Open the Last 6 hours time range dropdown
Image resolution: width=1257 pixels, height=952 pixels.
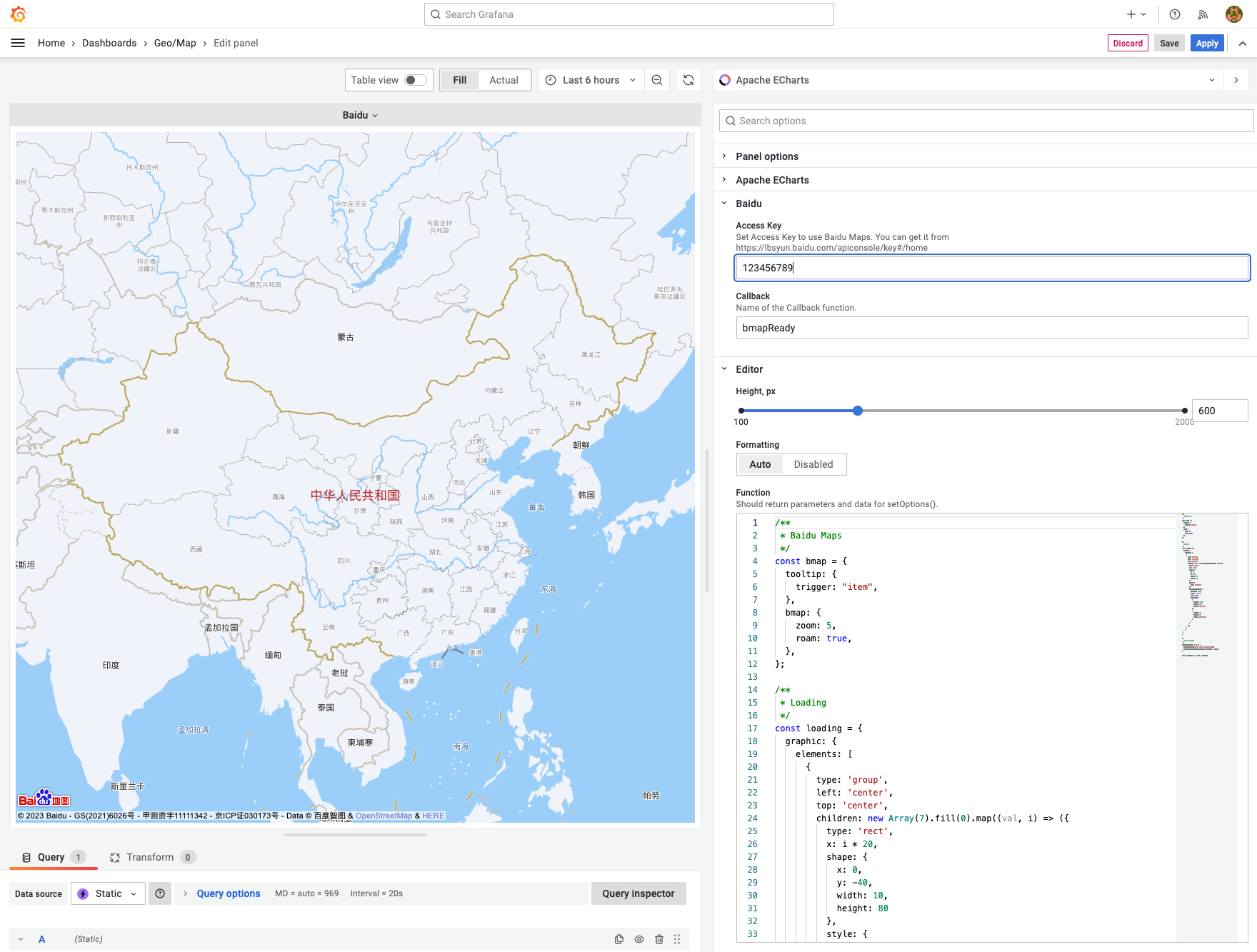[591, 80]
